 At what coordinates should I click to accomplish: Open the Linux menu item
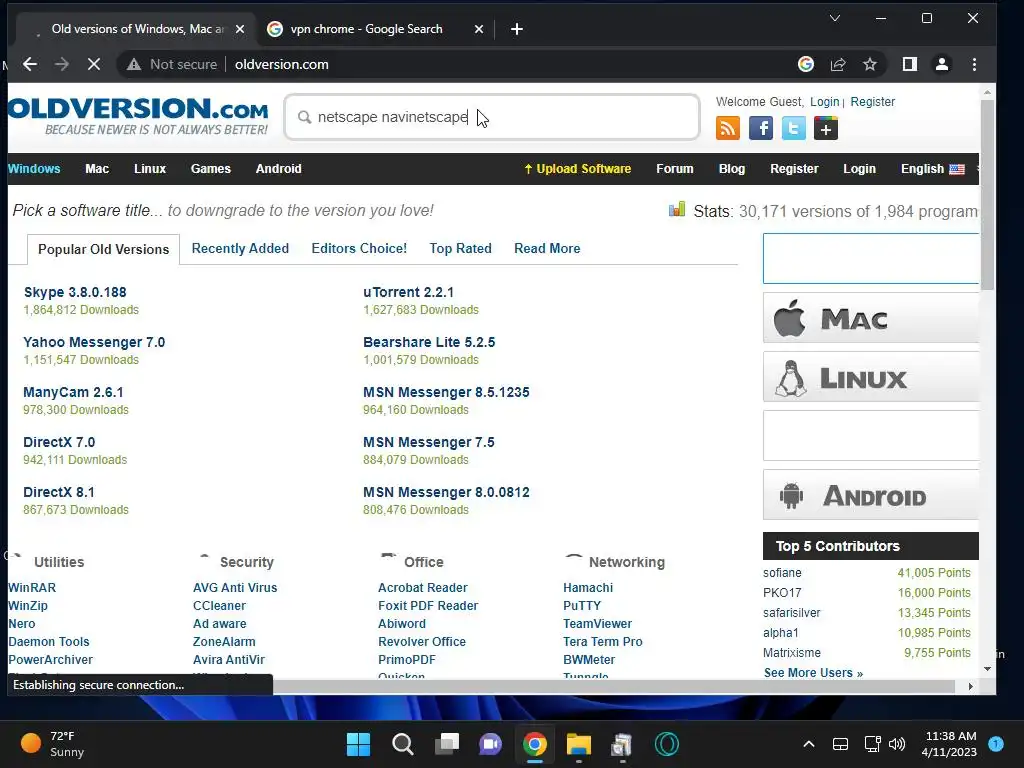coord(150,168)
